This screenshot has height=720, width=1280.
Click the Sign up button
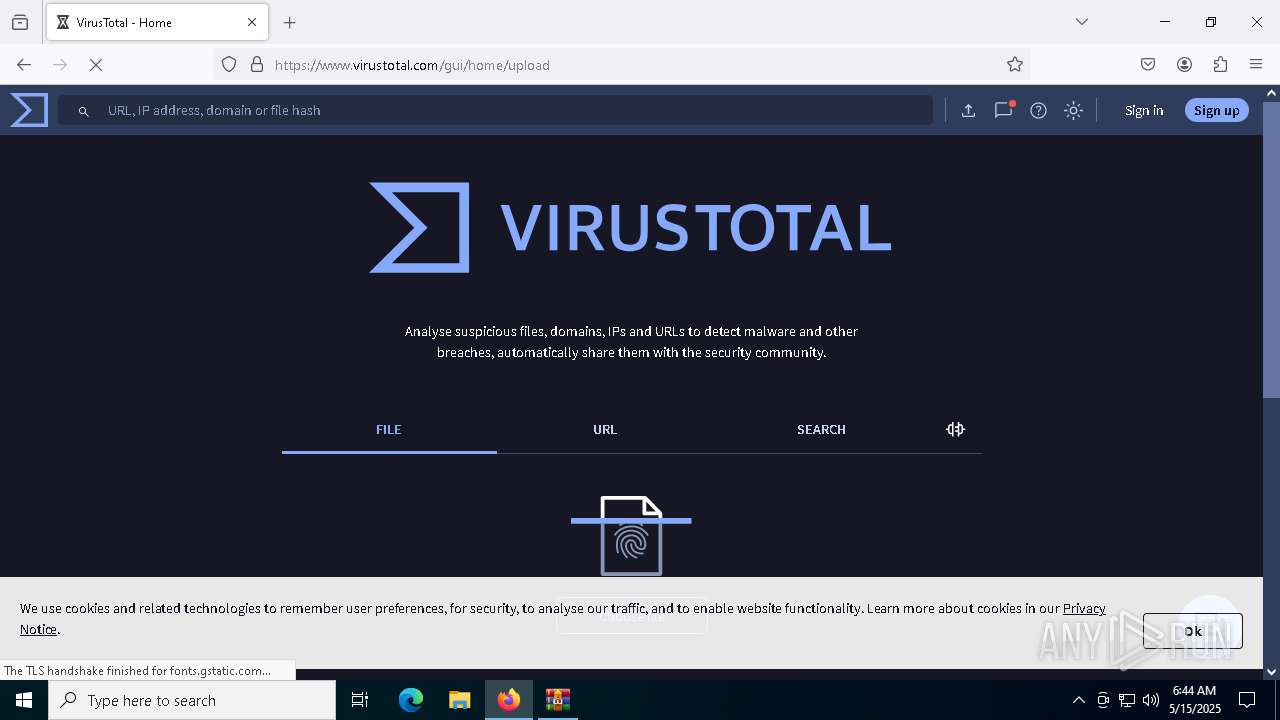1216,111
